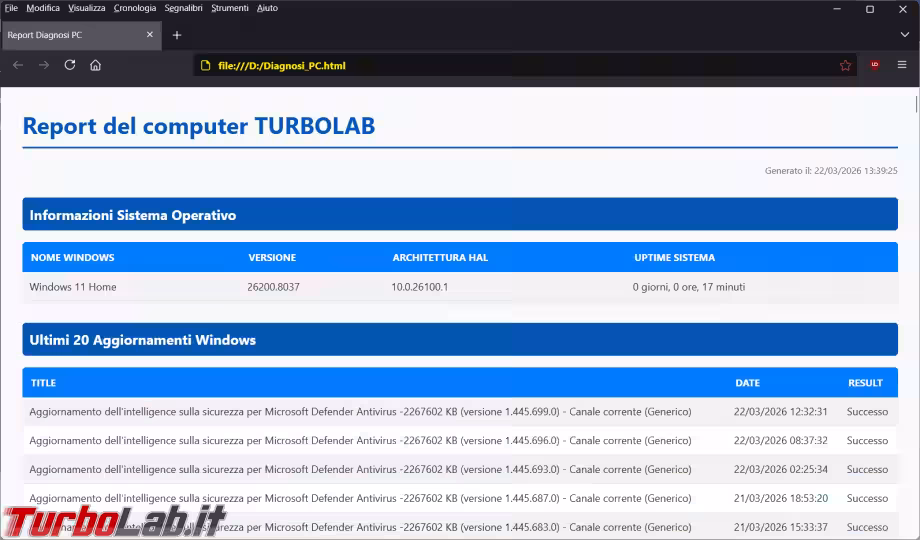This screenshot has height=540, width=920.
Task: Open the hamburger application menu
Action: coord(902,65)
